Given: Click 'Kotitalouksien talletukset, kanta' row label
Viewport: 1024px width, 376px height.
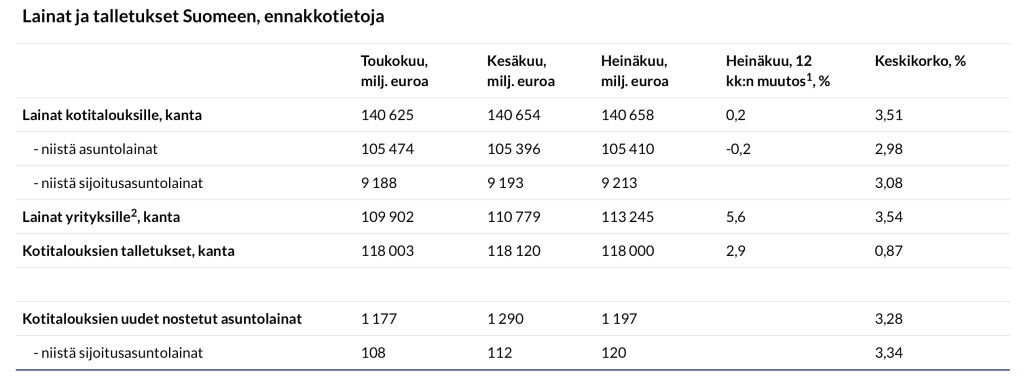Looking at the screenshot, I should click(129, 251).
